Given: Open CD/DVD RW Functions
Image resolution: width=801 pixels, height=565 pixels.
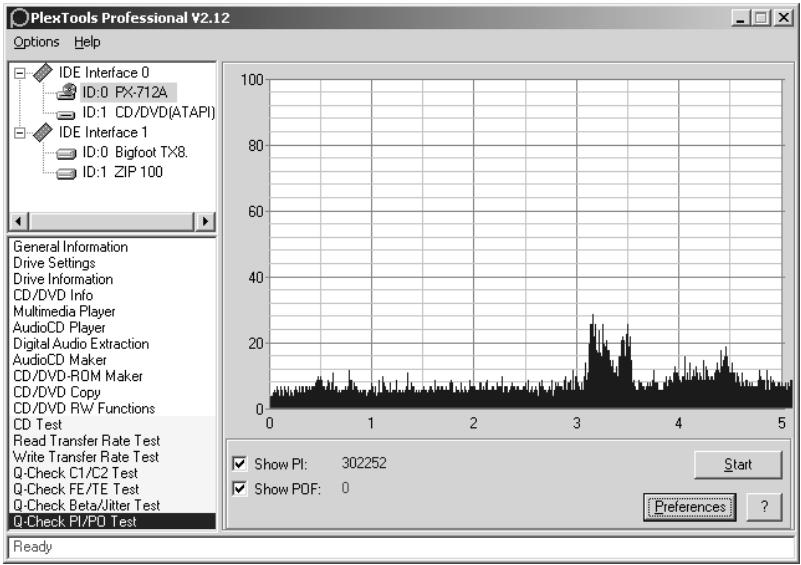Looking at the screenshot, I should click(x=84, y=409).
